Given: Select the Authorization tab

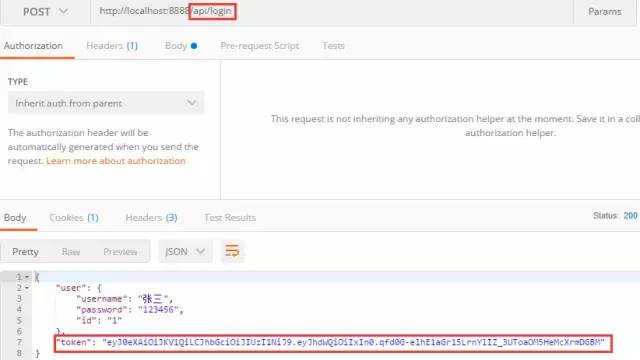Looking at the screenshot, I should (33, 46).
